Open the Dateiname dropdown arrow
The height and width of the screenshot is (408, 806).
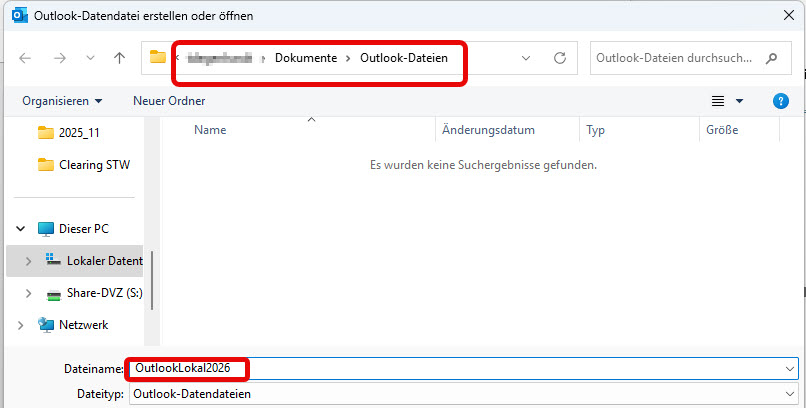[790, 369]
